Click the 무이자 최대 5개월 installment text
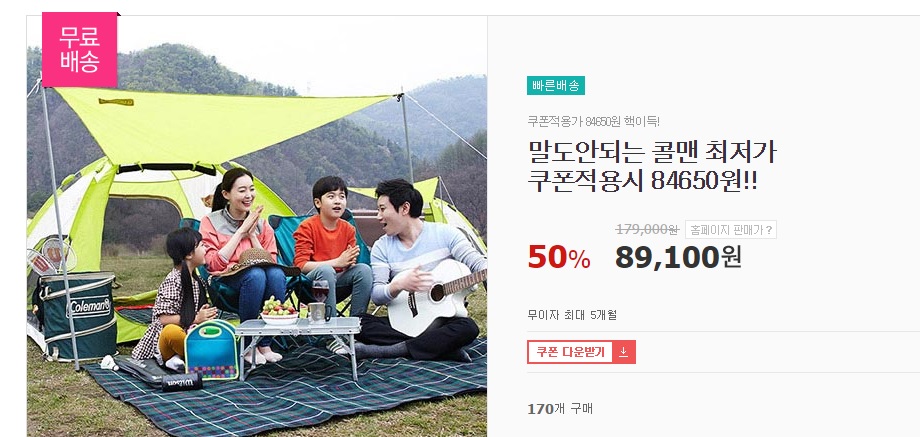The height and width of the screenshot is (437, 920). (572, 315)
